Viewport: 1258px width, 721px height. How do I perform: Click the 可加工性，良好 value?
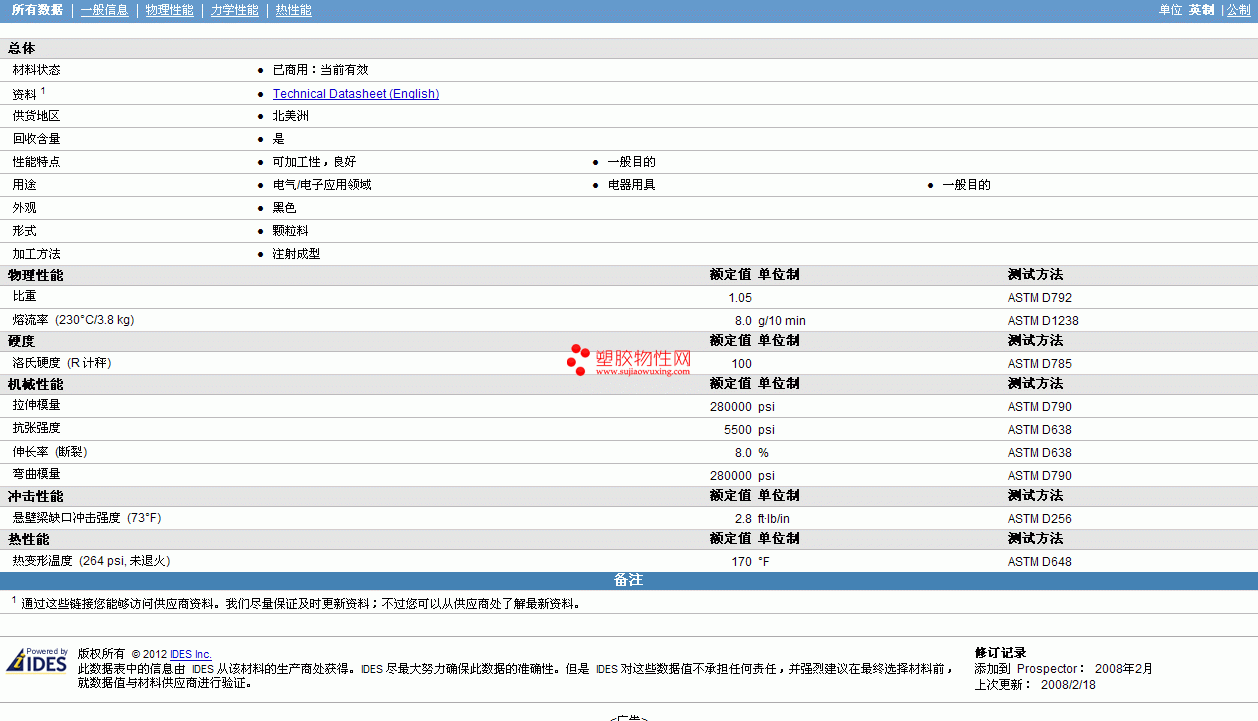314,162
